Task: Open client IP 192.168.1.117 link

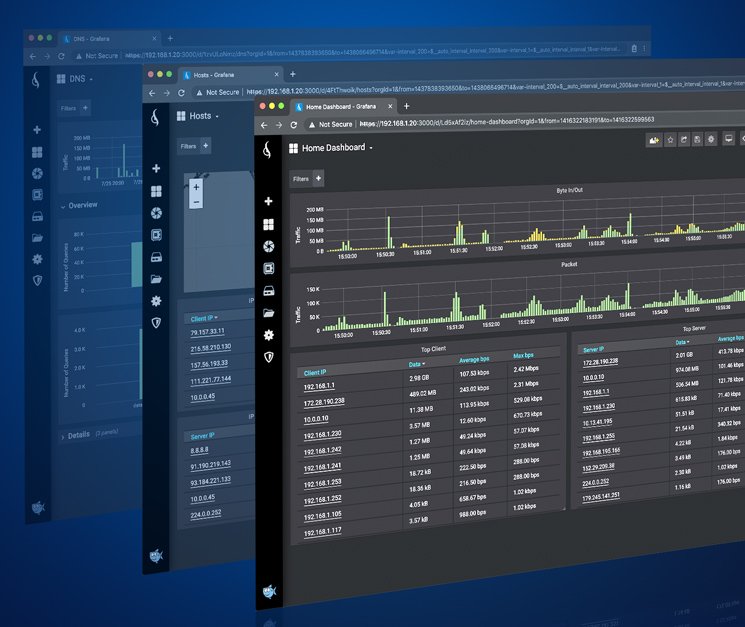Action: coord(322,532)
